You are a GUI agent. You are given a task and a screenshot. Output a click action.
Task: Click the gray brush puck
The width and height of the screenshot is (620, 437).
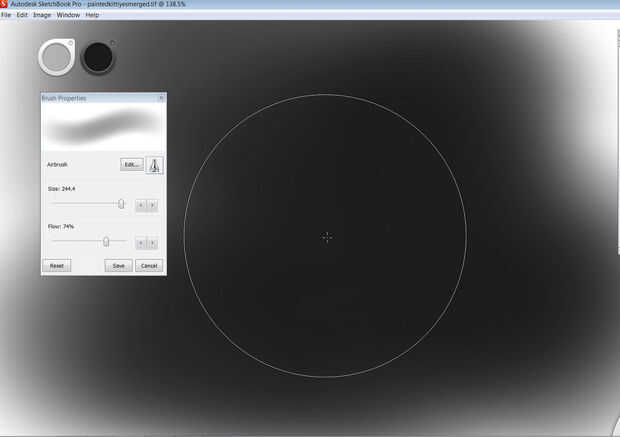(x=57, y=57)
